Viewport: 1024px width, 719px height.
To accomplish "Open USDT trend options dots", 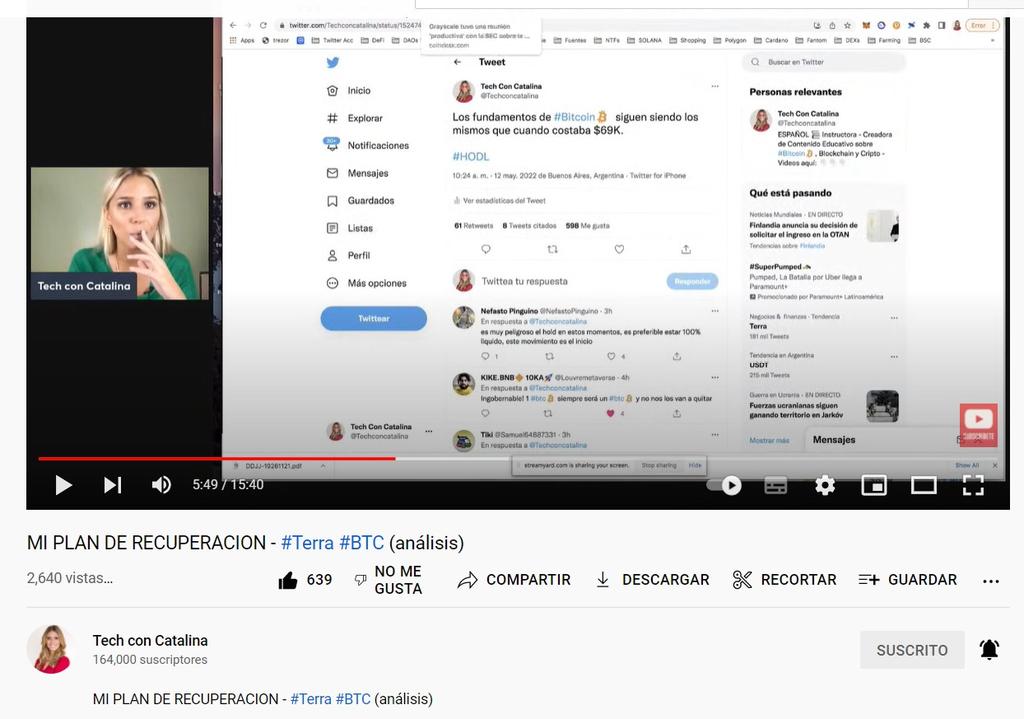I will click(894, 357).
